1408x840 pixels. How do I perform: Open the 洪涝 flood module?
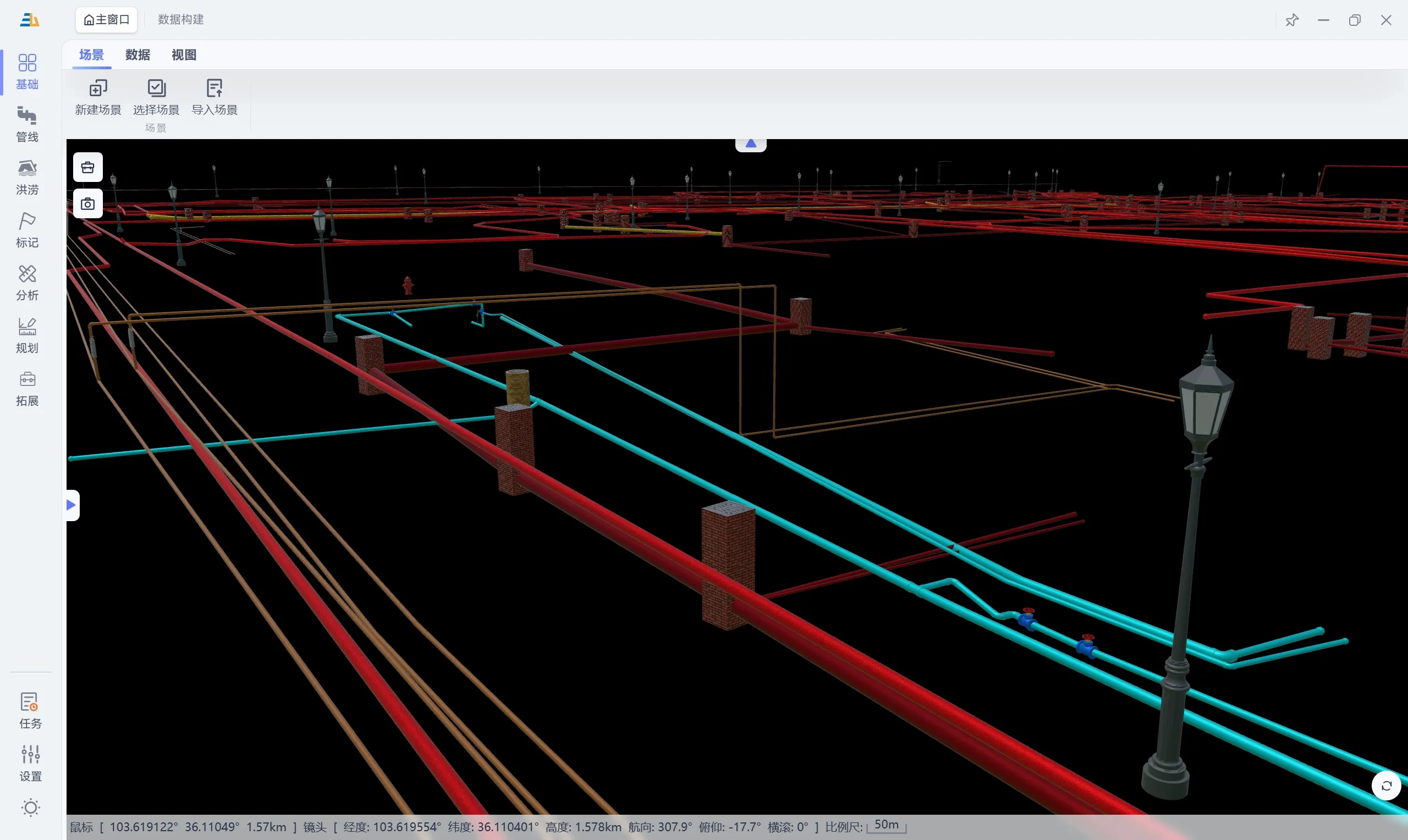tap(27, 177)
